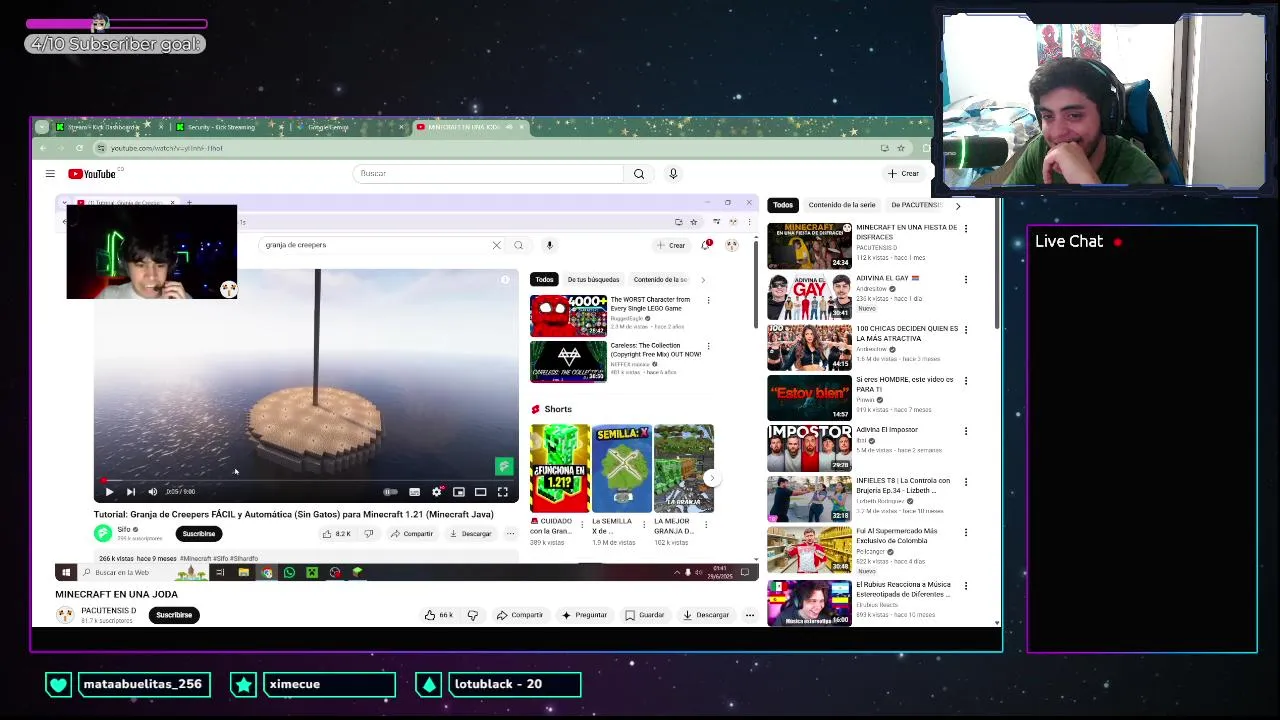Open 'MINECRAFT EN UNA FIESTA DE DISFRACES' thumbnail

tap(809, 245)
